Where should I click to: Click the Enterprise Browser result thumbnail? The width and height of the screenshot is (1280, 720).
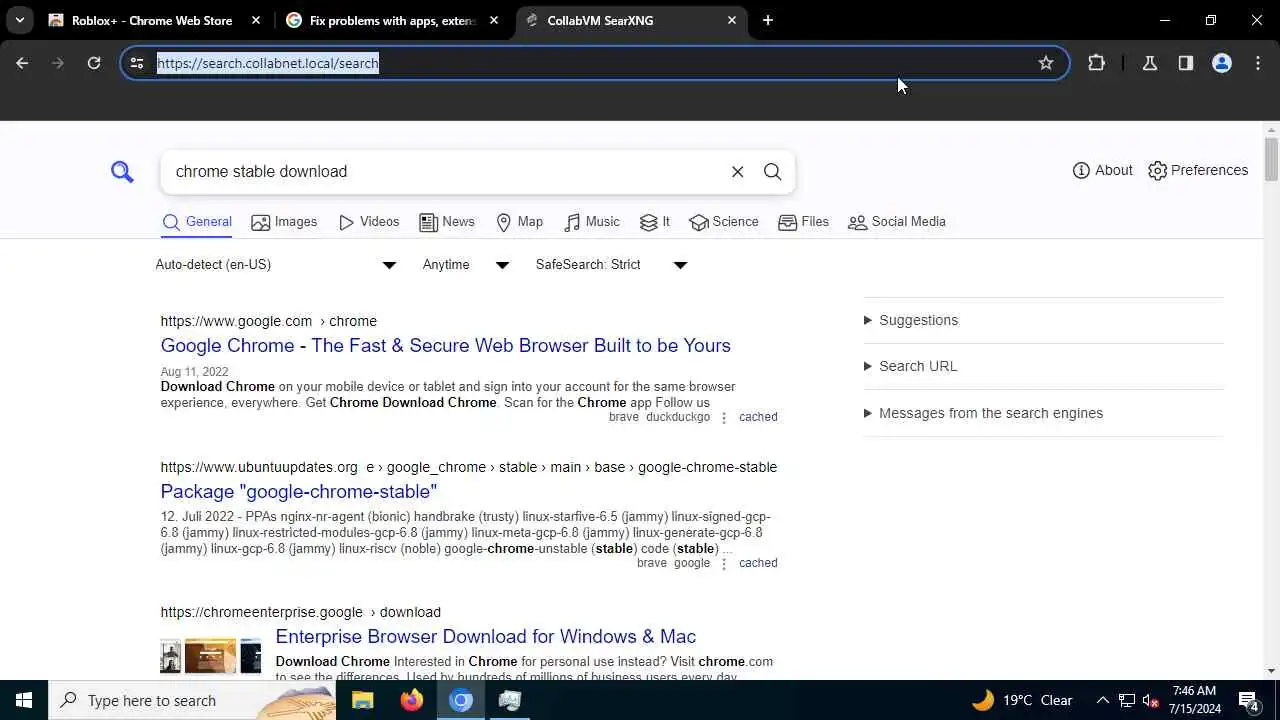[x=211, y=656]
